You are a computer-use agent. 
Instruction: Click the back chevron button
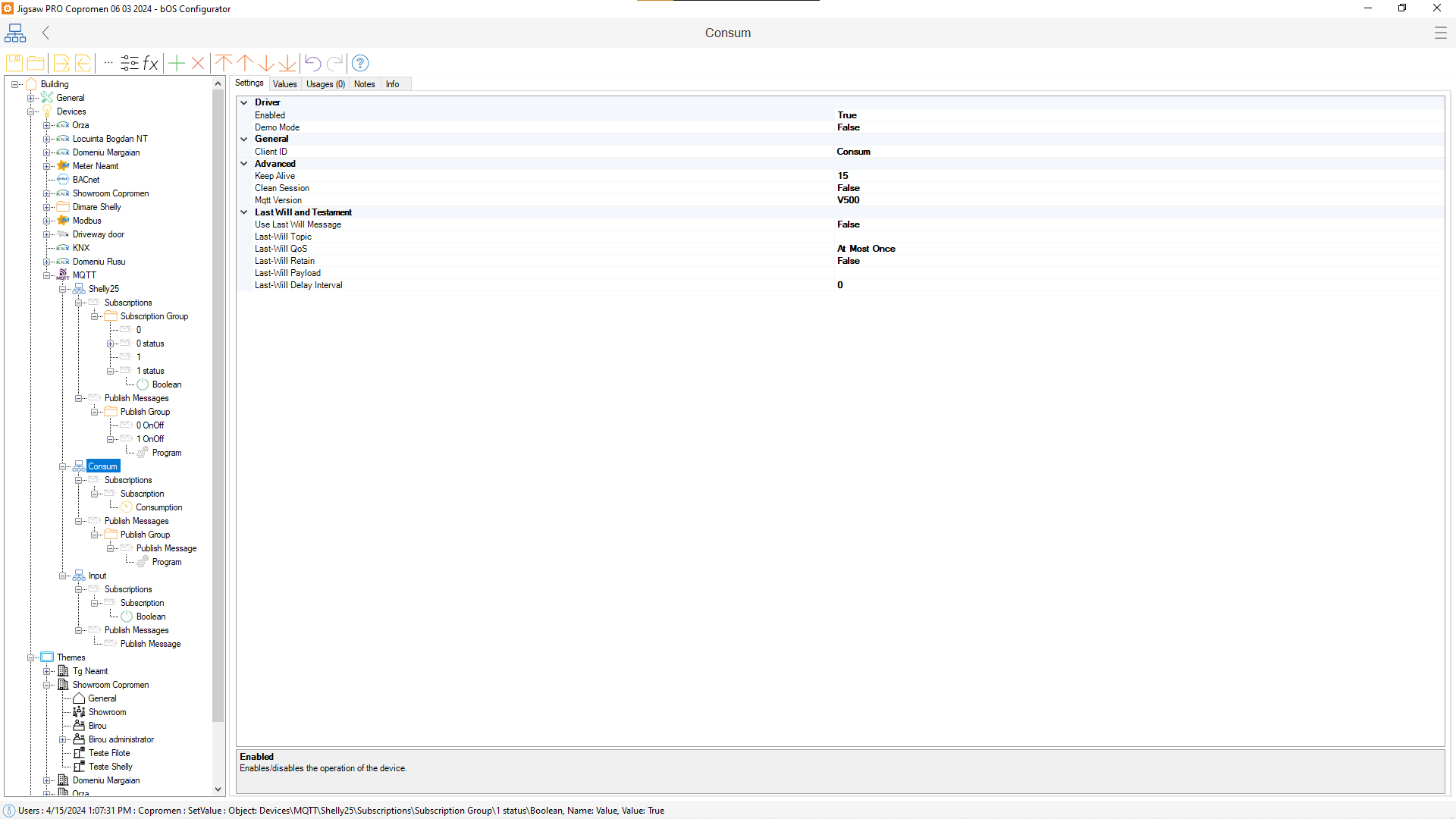point(46,33)
